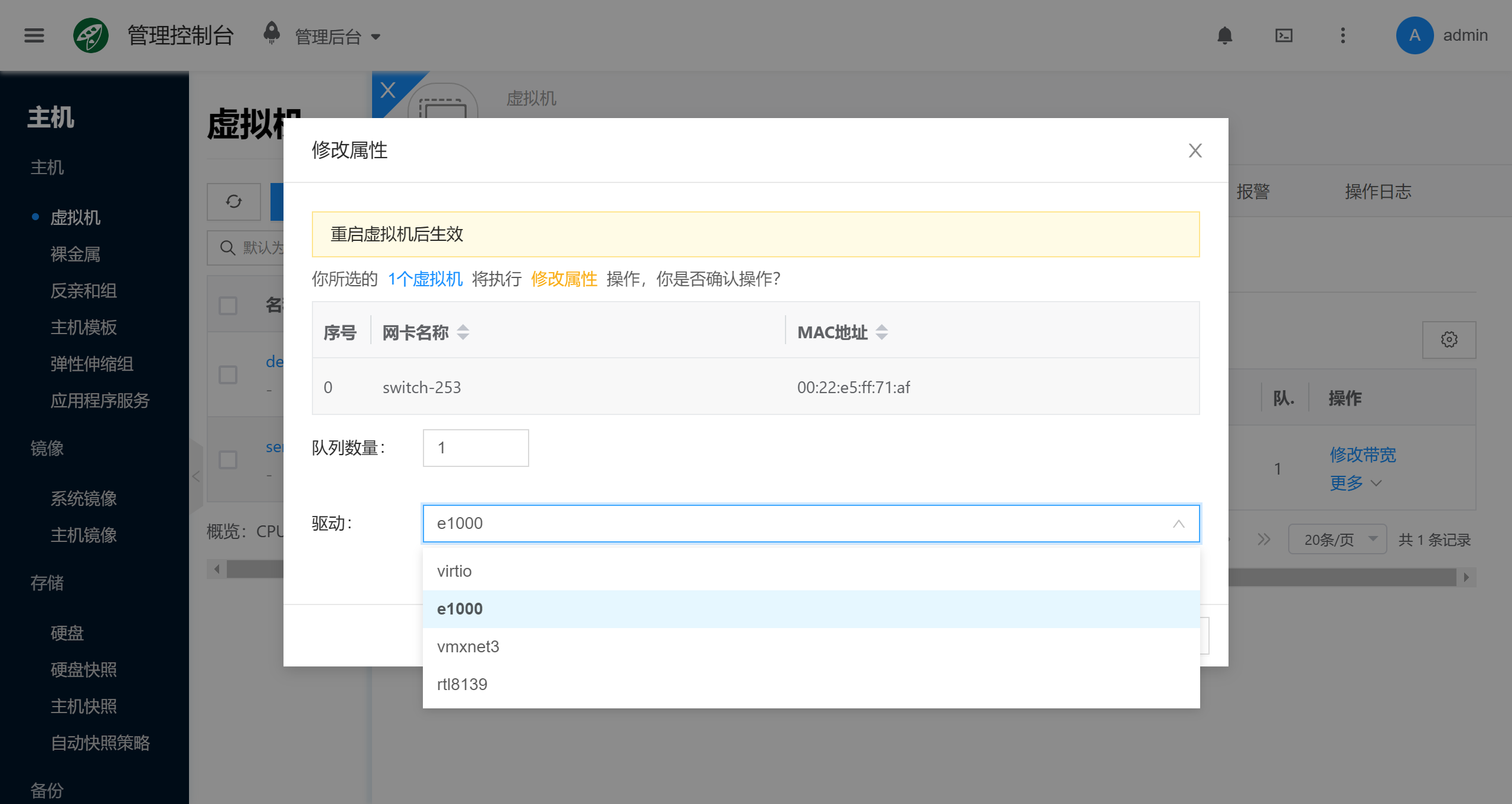Click the admin avatar icon
Screen dimensions: 1512x804
(1415, 35)
